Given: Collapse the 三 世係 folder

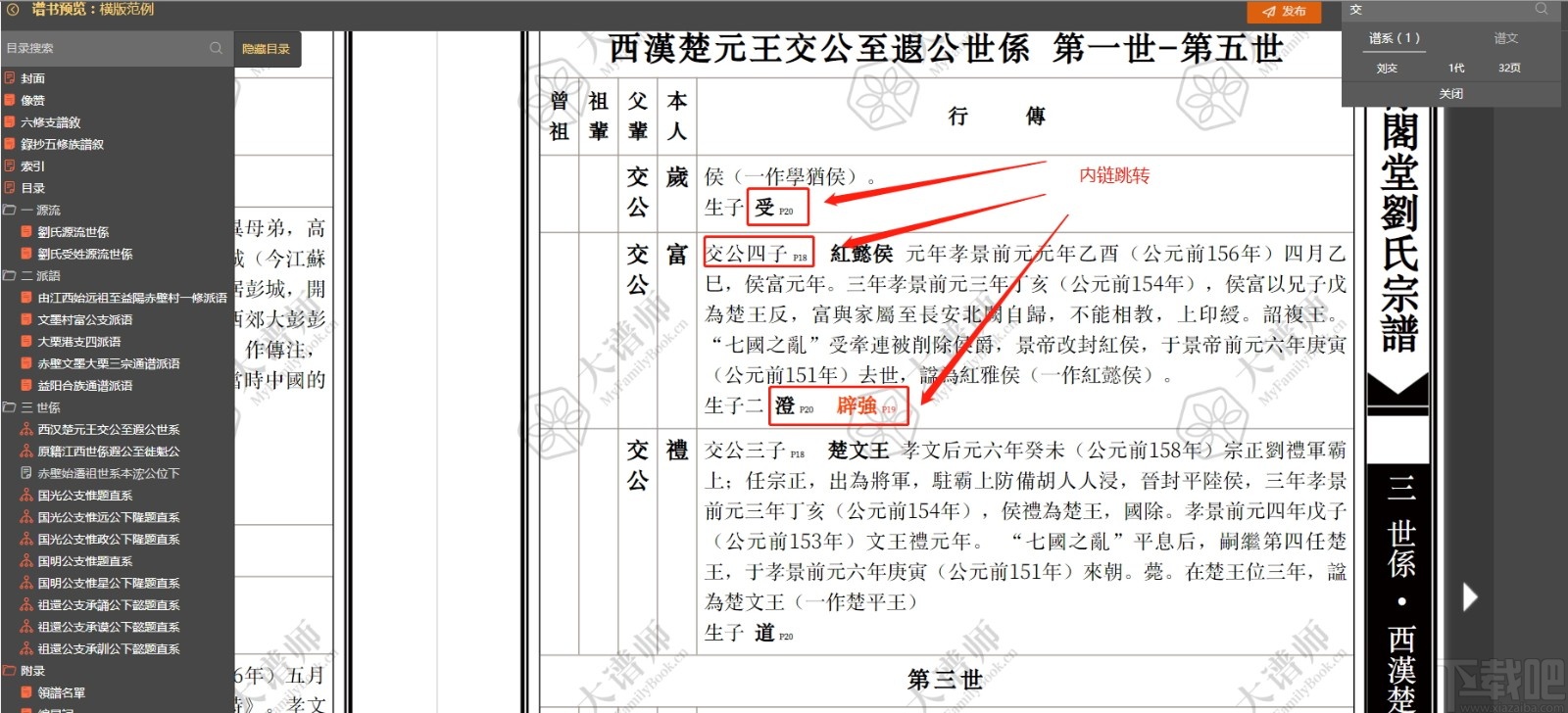Looking at the screenshot, I should (x=10, y=407).
